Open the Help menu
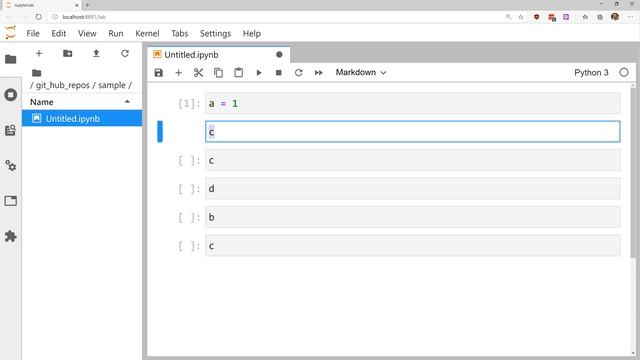640x360 pixels. coord(252,33)
